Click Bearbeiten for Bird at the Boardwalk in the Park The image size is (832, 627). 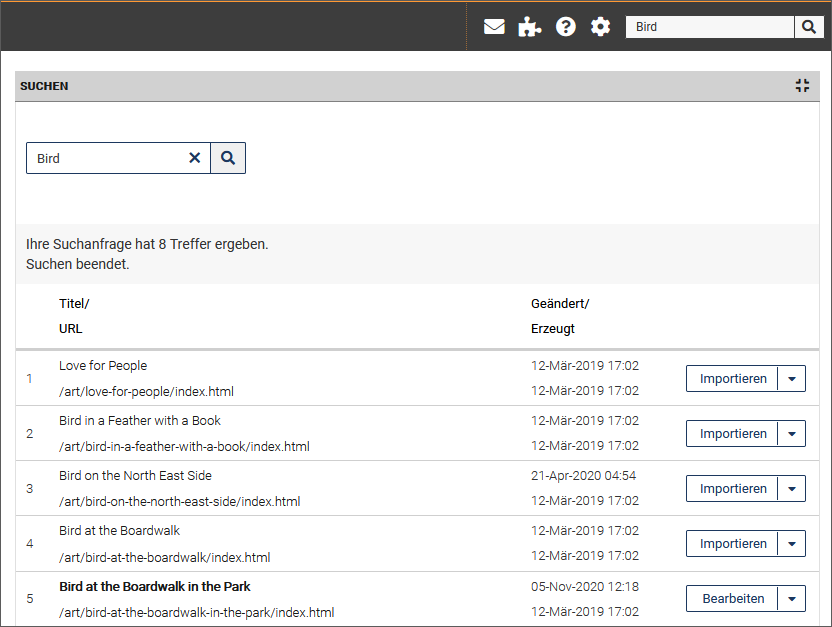coord(732,598)
